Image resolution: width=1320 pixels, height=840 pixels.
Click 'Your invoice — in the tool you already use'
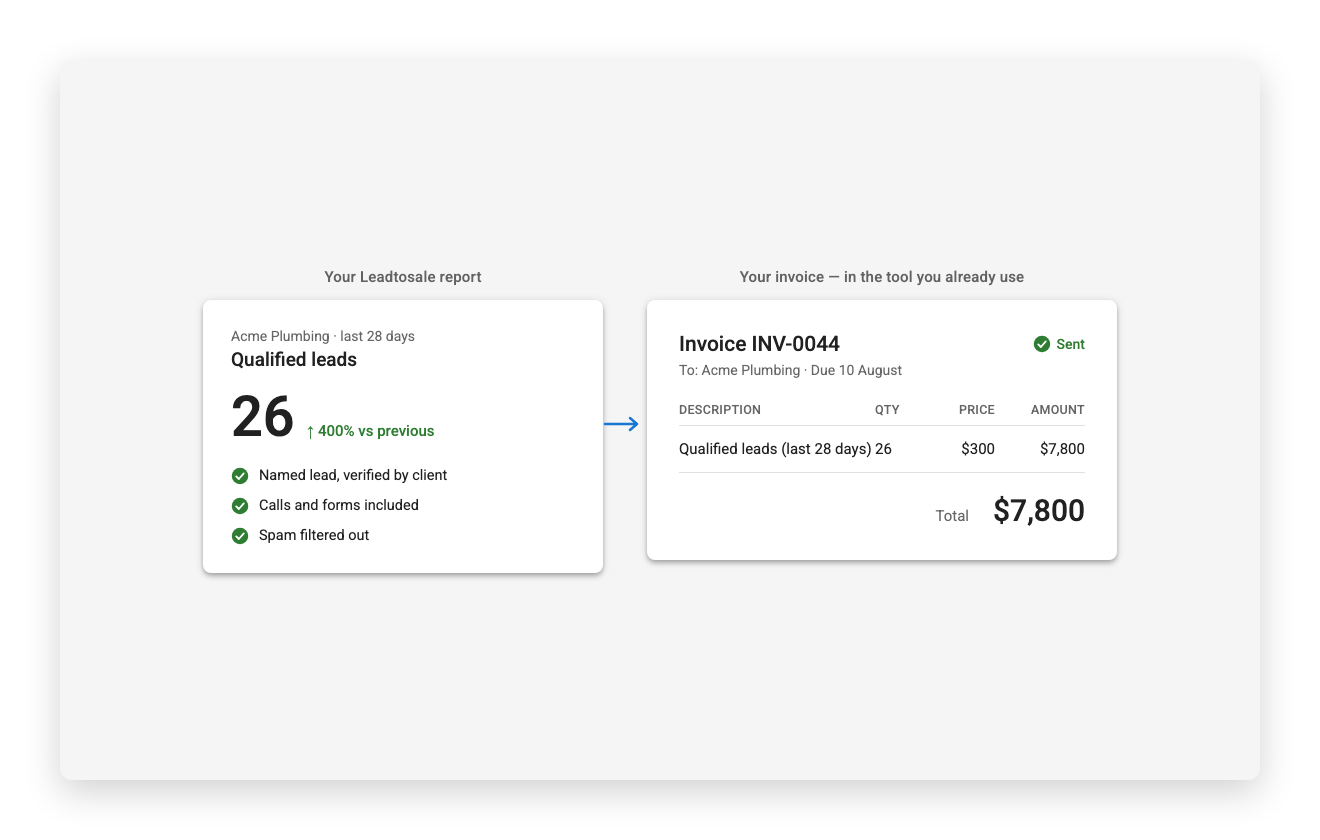(882, 277)
